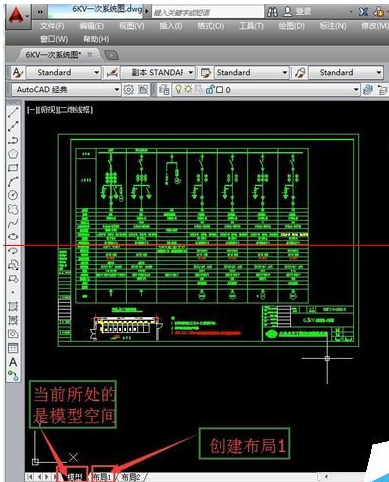
Task: Open text style Standard dropdown
Action: (x=64, y=72)
